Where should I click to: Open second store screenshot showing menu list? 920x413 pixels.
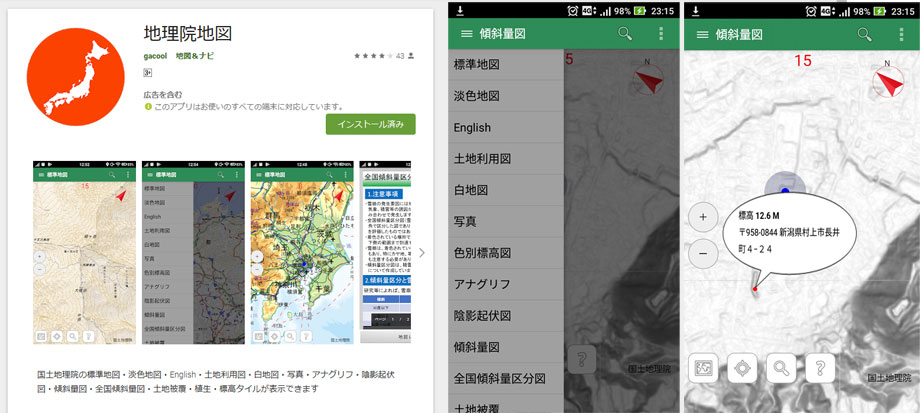192,252
